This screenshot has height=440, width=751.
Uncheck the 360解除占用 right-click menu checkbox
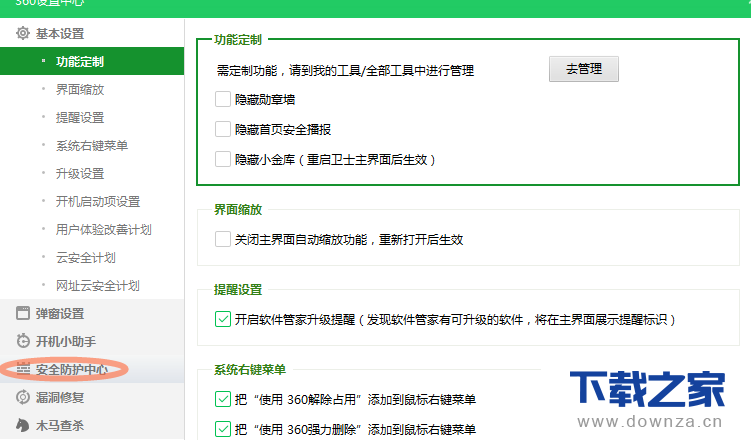coord(223,399)
